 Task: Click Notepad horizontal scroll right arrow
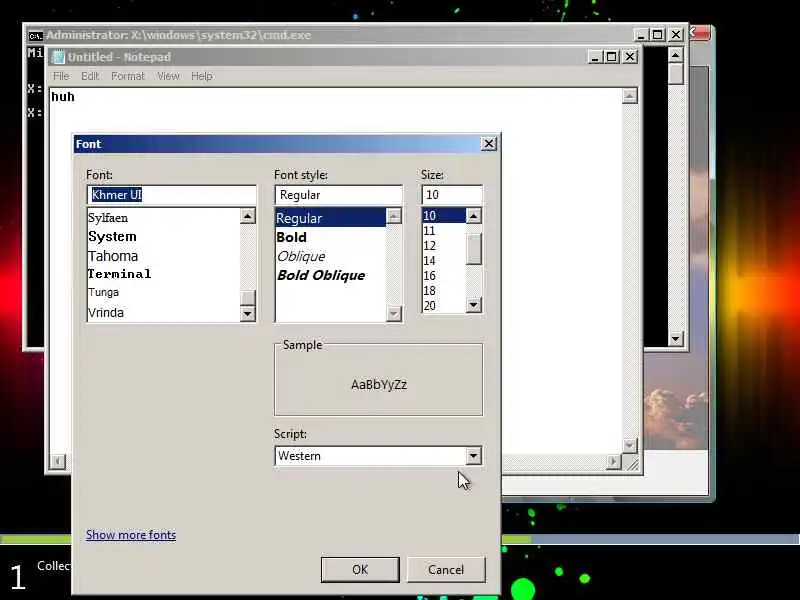(x=614, y=462)
